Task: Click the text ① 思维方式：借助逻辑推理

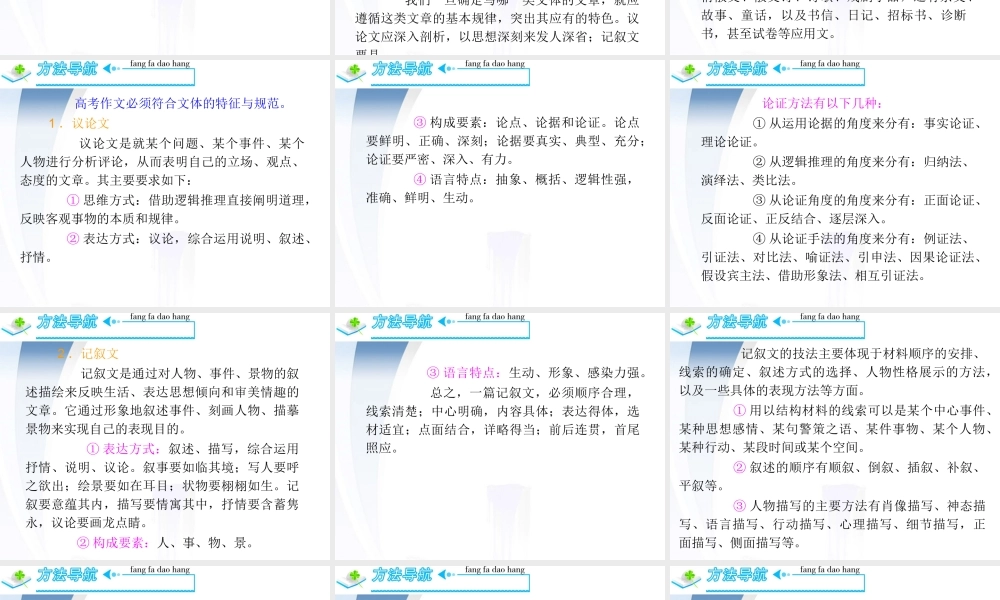Action: [x=189, y=200]
